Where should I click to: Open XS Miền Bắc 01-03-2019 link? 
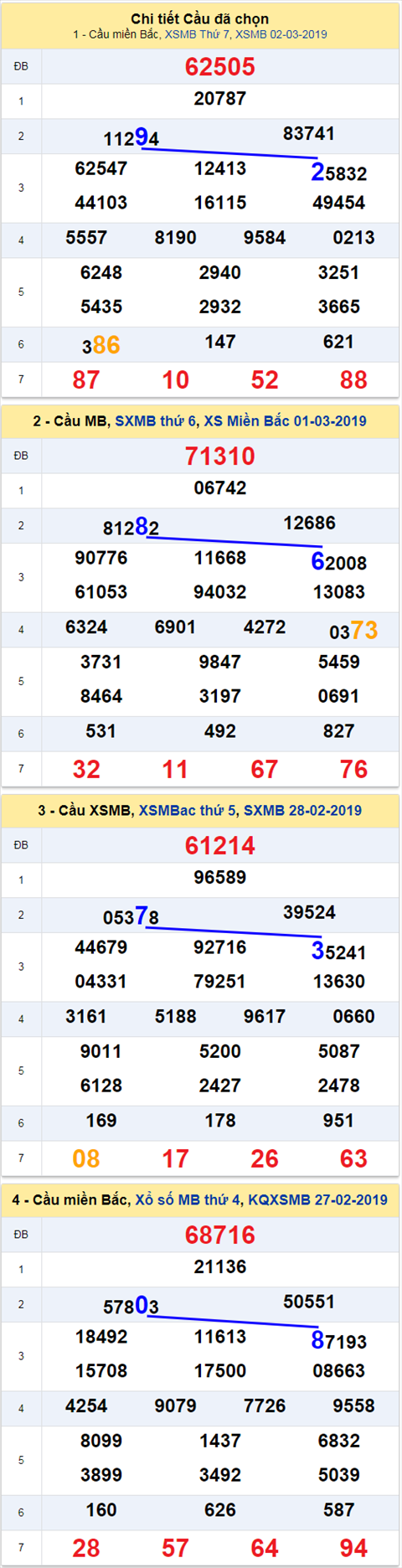coord(285,421)
